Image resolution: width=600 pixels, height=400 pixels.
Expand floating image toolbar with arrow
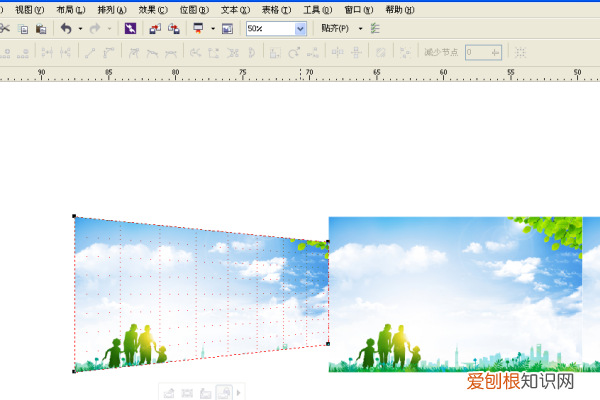pyautogui.click(x=238, y=393)
